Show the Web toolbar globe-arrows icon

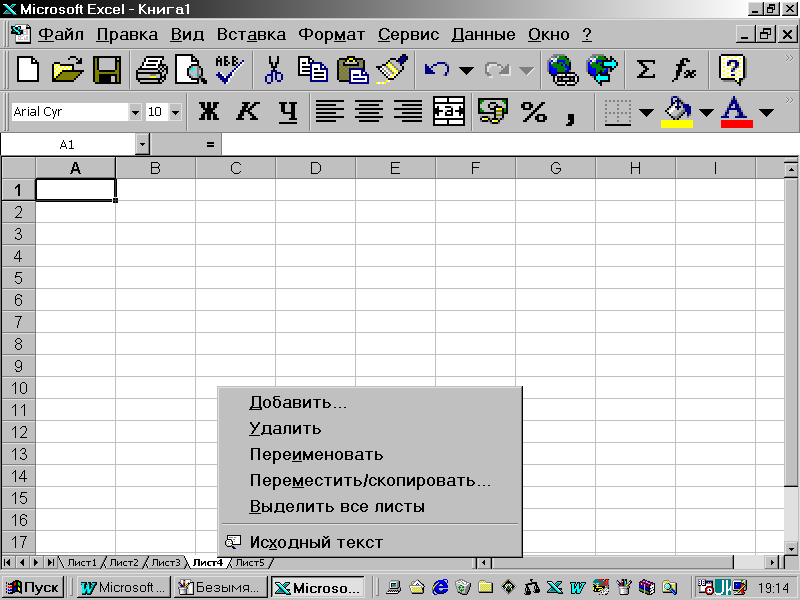click(x=602, y=69)
